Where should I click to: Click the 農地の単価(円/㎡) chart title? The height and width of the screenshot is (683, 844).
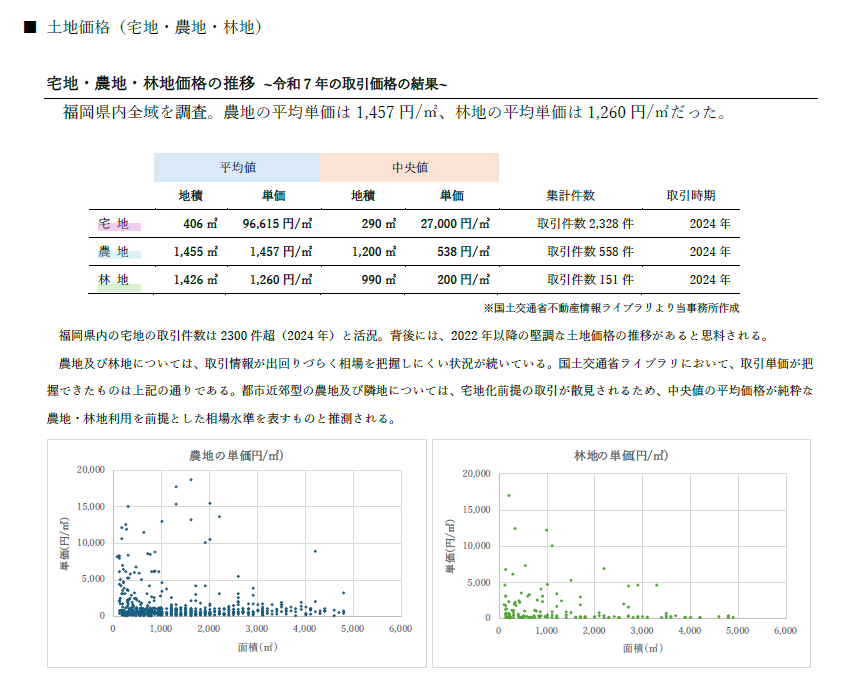click(236, 455)
